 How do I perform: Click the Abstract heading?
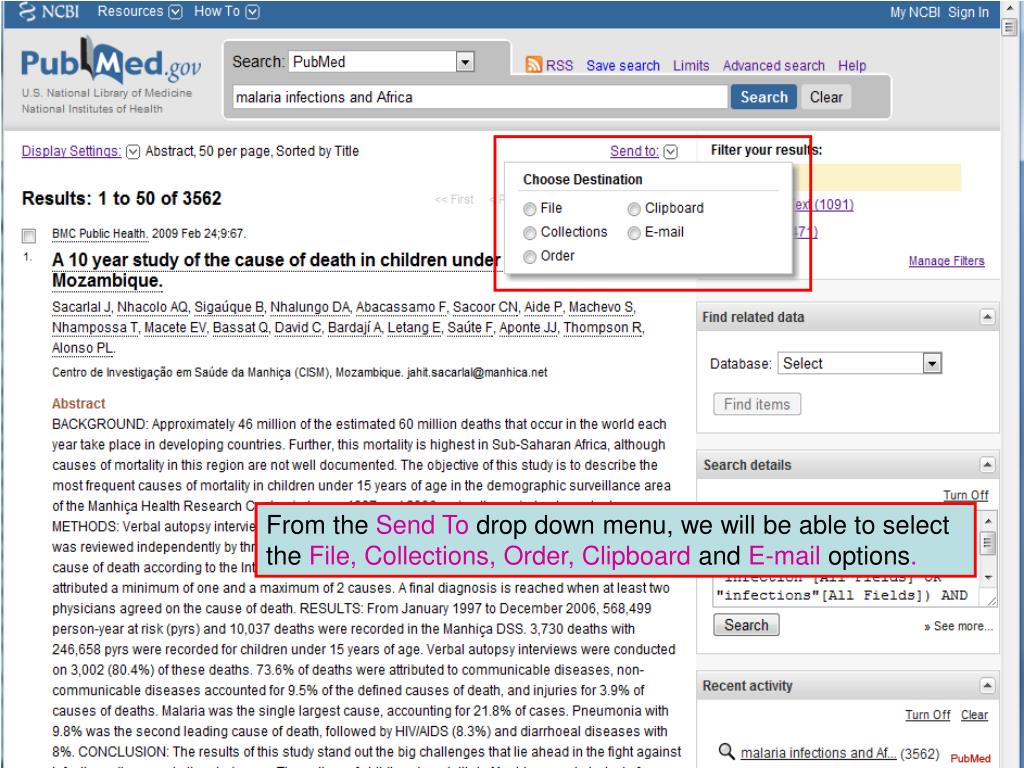[x=78, y=403]
